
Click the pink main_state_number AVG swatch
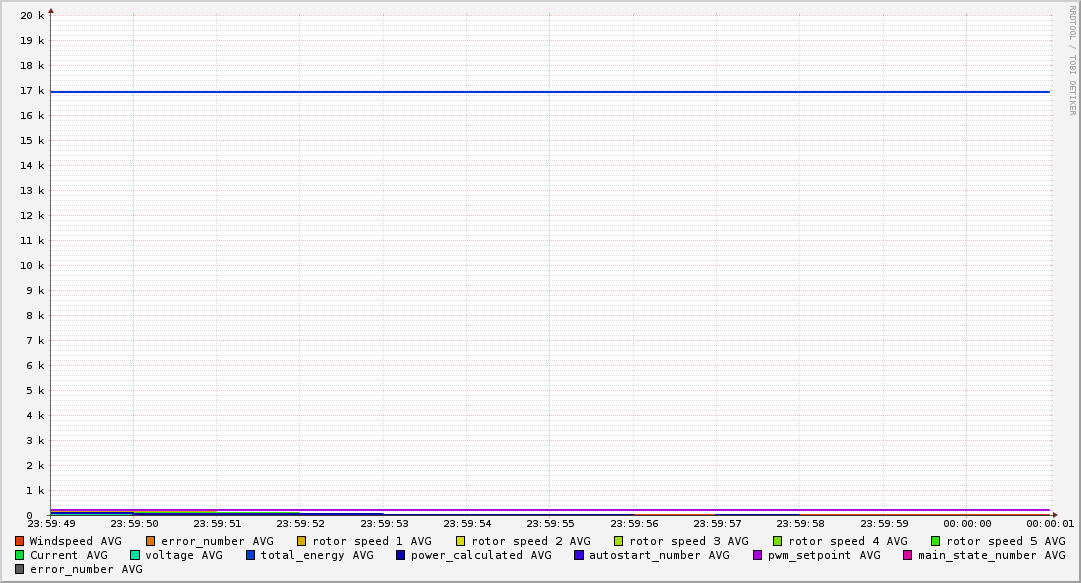click(x=908, y=555)
